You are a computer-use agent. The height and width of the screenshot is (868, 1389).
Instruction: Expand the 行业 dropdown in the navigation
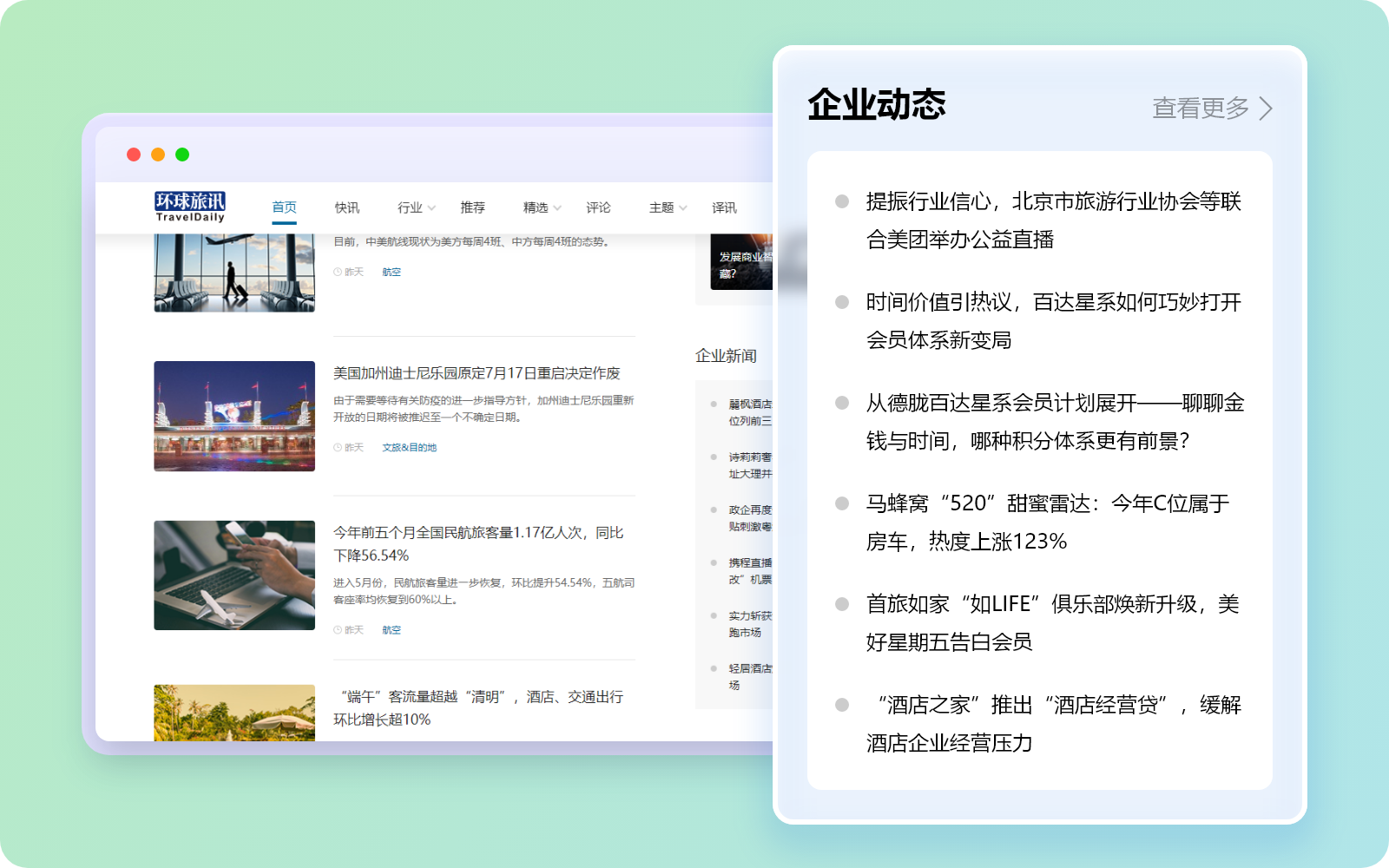click(414, 207)
